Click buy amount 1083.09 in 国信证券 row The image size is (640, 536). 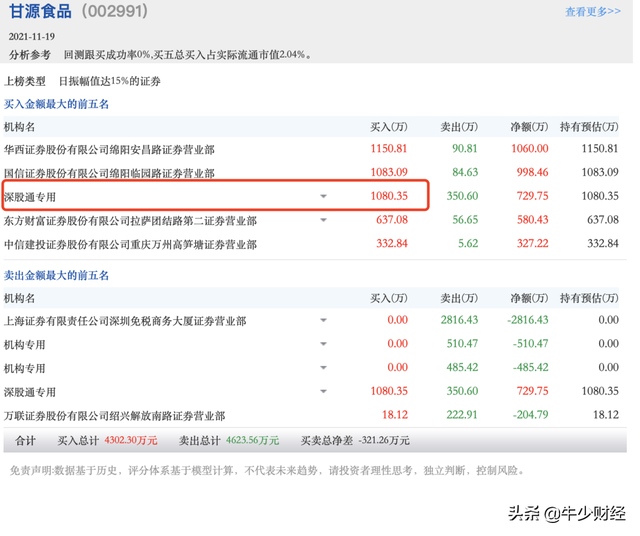389,172
